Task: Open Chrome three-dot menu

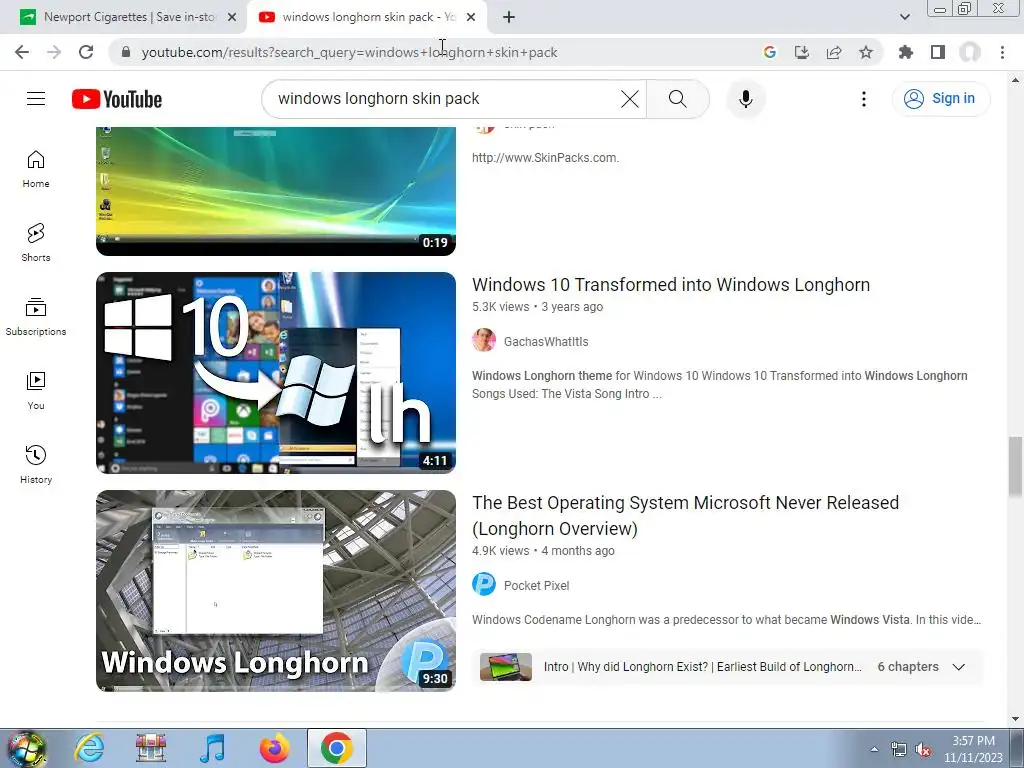Action: coord(1002,52)
